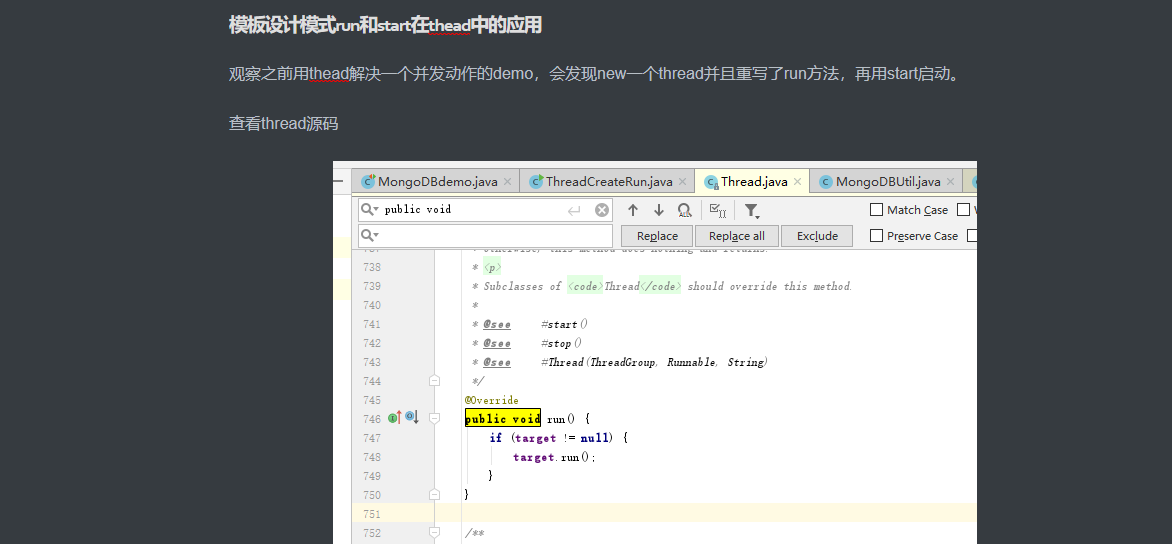This screenshot has width=1172, height=544.
Task: Click the heading about run和start template pattern
Action: [385, 25]
